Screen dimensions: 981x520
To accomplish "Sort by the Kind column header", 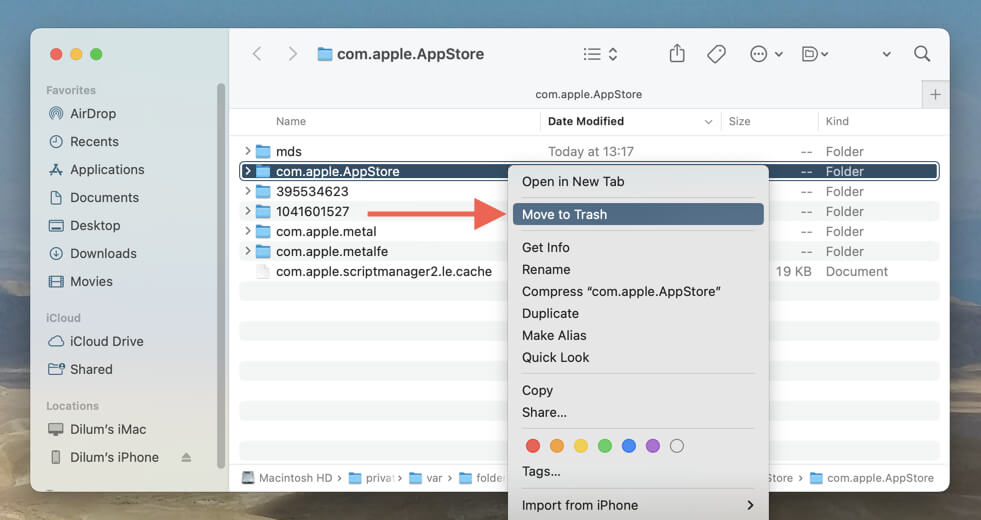I will [837, 121].
